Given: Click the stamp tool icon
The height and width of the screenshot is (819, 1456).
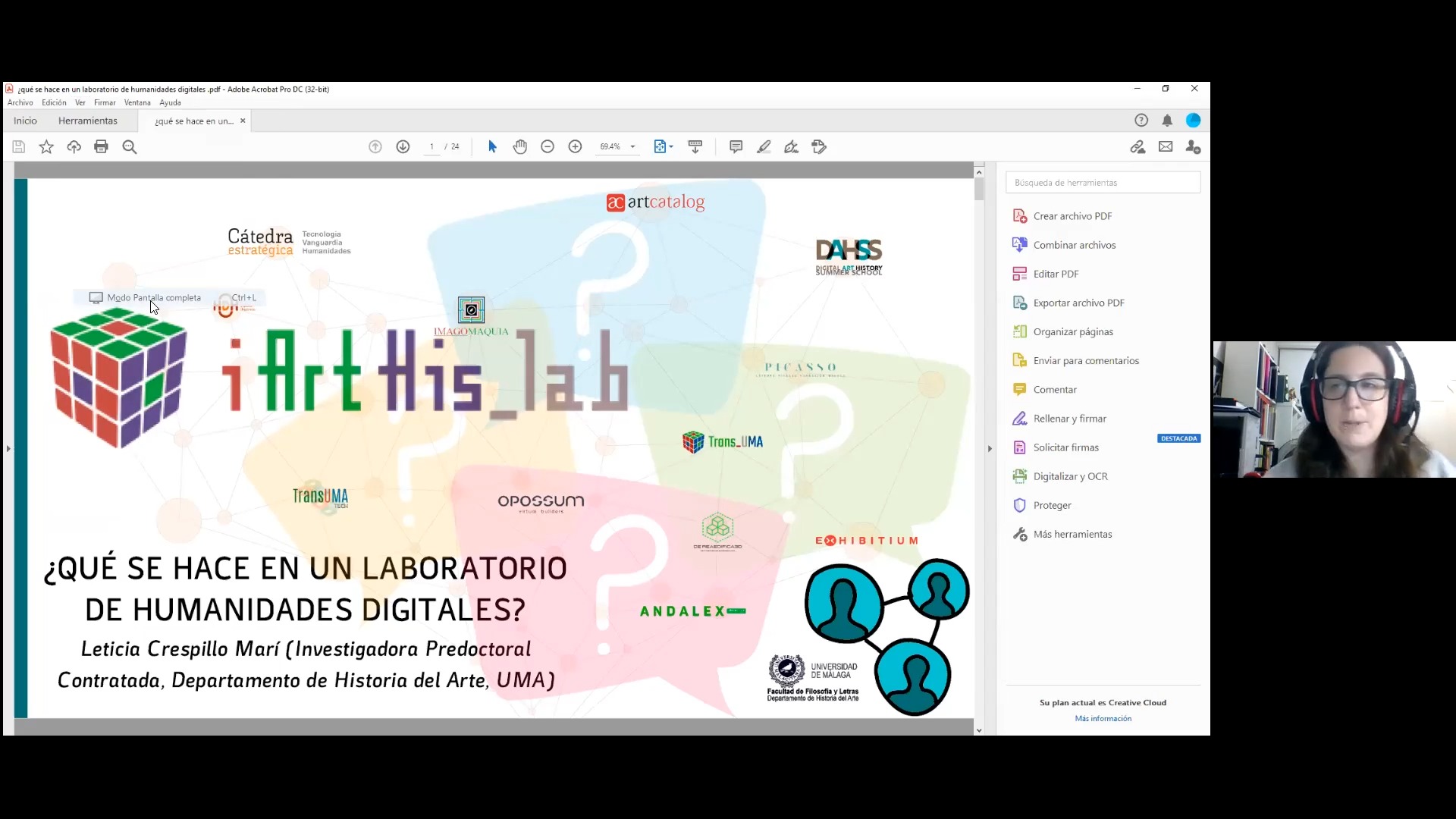Looking at the screenshot, I should coord(818,147).
